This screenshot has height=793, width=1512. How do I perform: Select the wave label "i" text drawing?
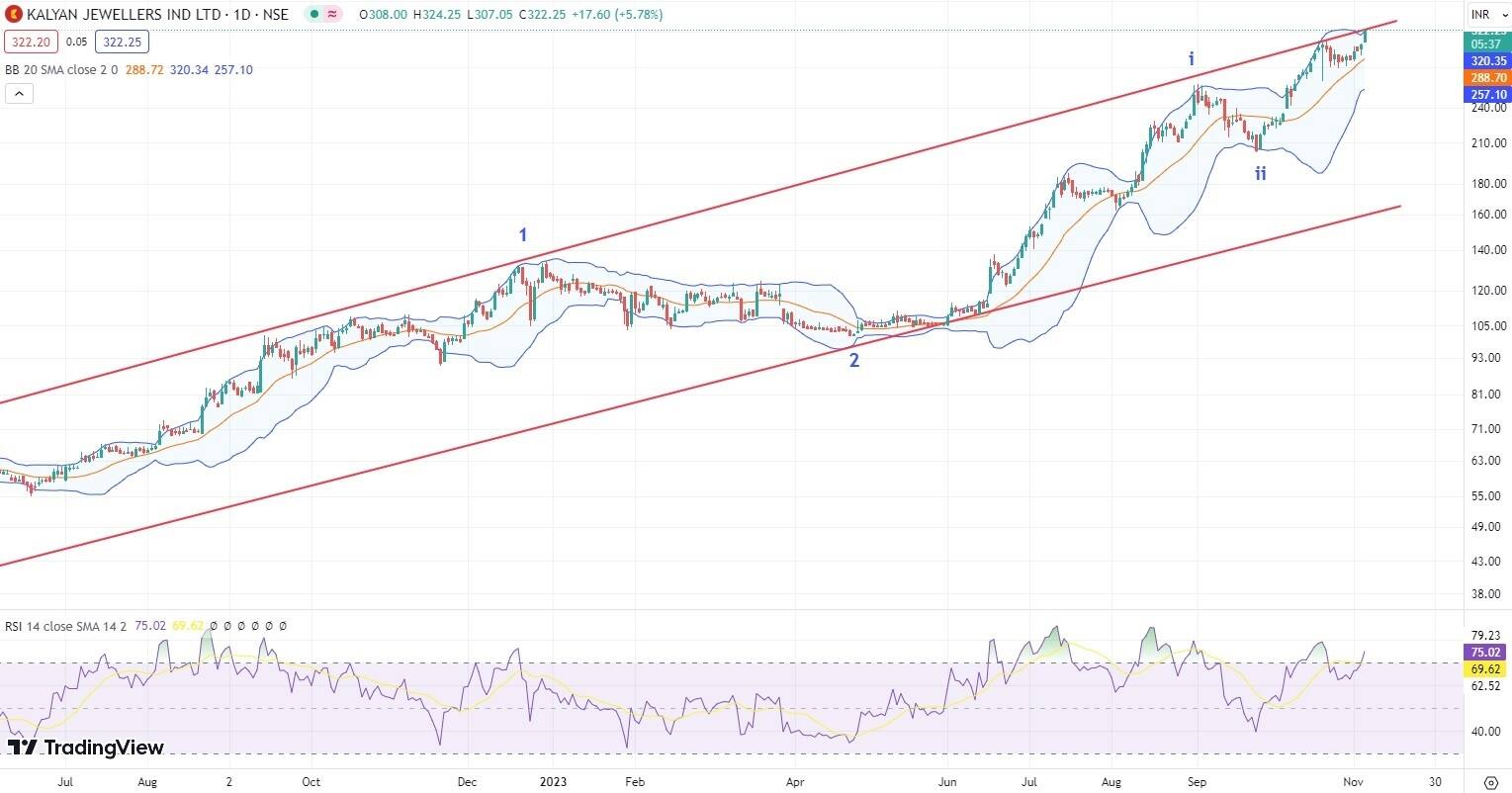[x=1192, y=59]
